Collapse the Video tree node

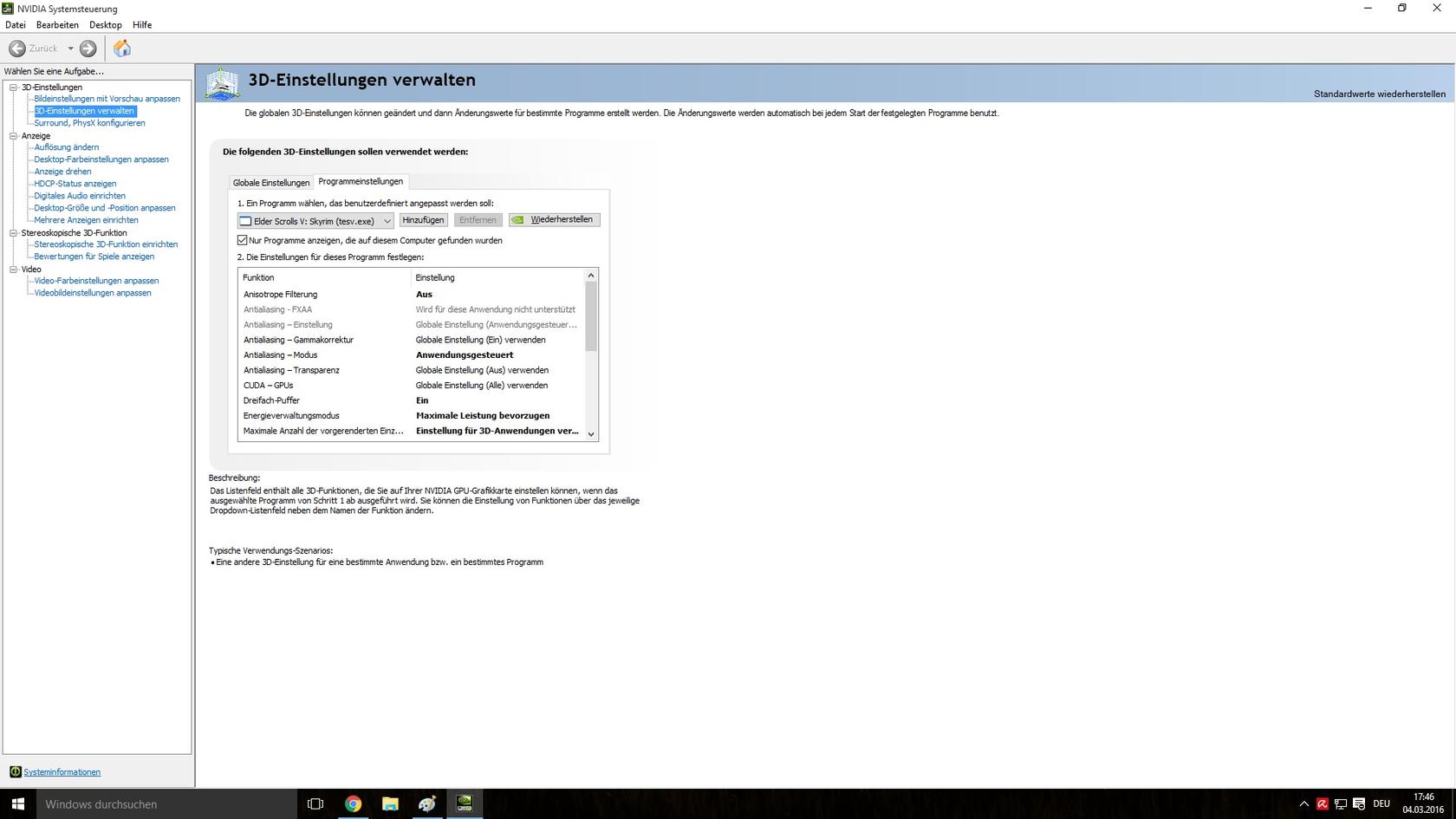(14, 270)
